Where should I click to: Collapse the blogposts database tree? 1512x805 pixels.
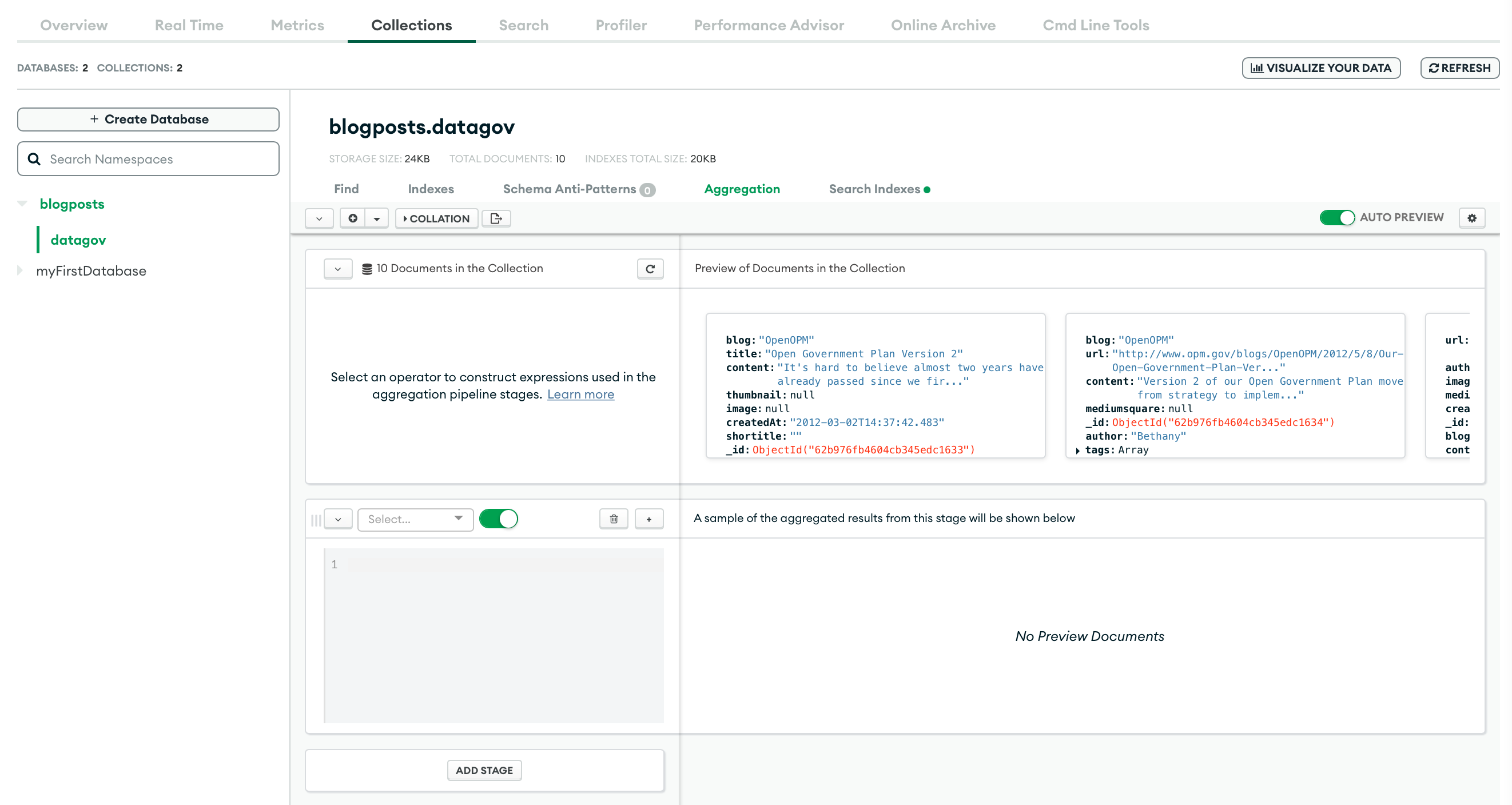click(x=22, y=203)
